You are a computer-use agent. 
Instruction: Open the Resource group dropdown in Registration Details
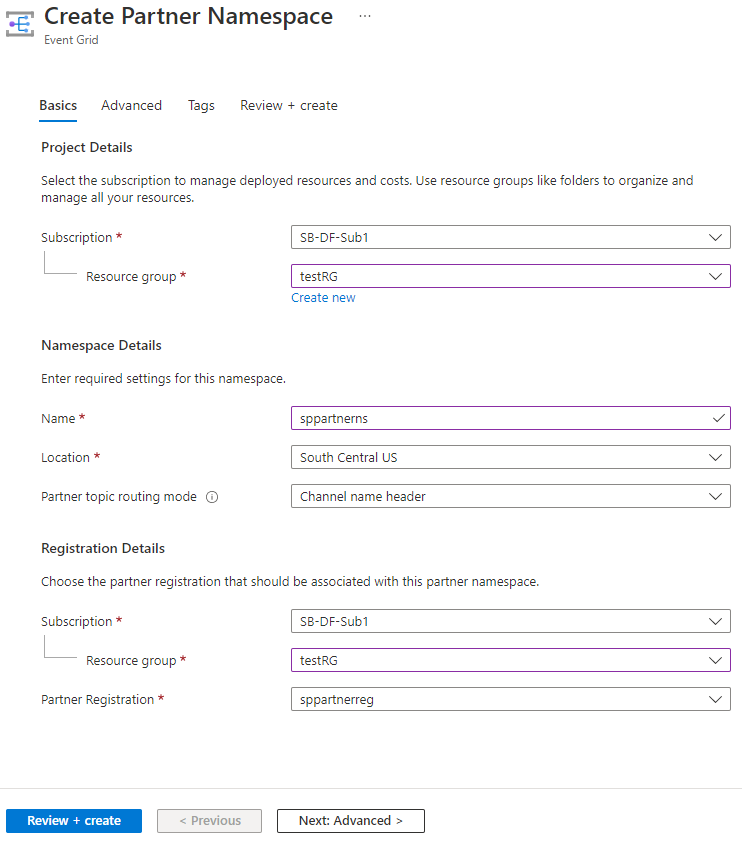pos(716,660)
